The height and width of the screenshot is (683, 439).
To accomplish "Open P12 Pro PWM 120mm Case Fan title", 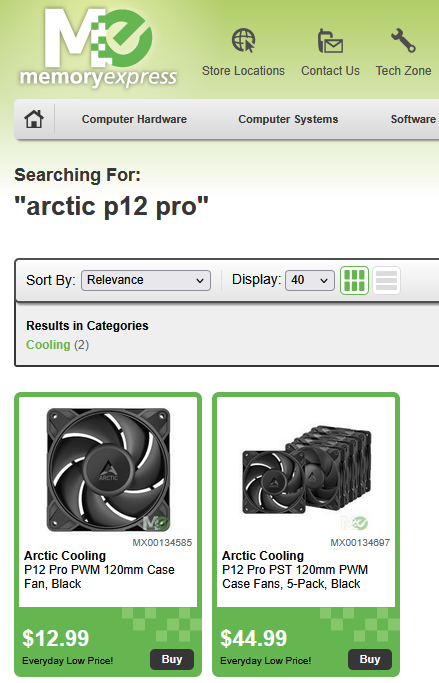I will point(99,576).
